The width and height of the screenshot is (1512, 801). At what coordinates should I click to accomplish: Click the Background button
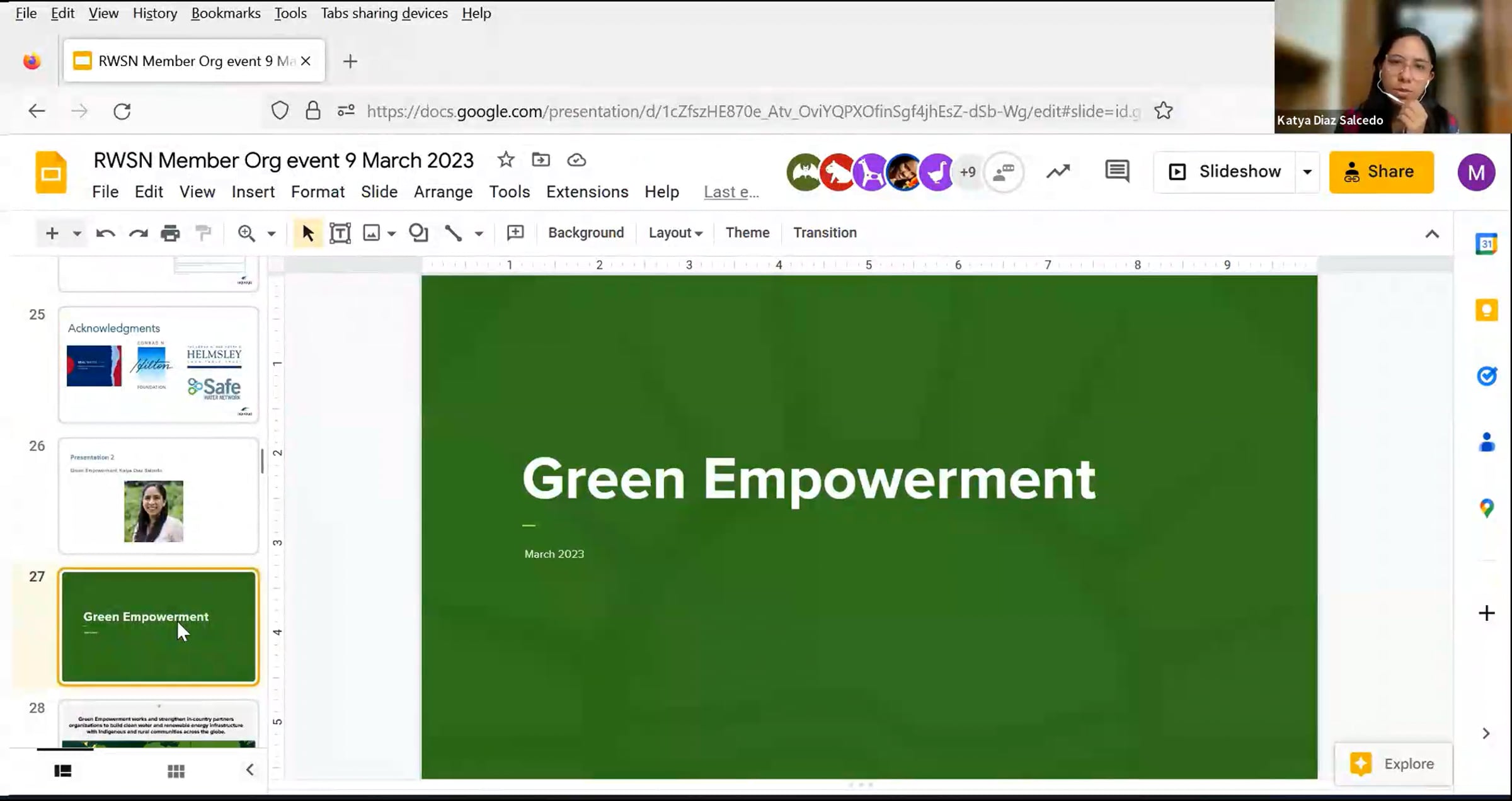[x=586, y=233]
